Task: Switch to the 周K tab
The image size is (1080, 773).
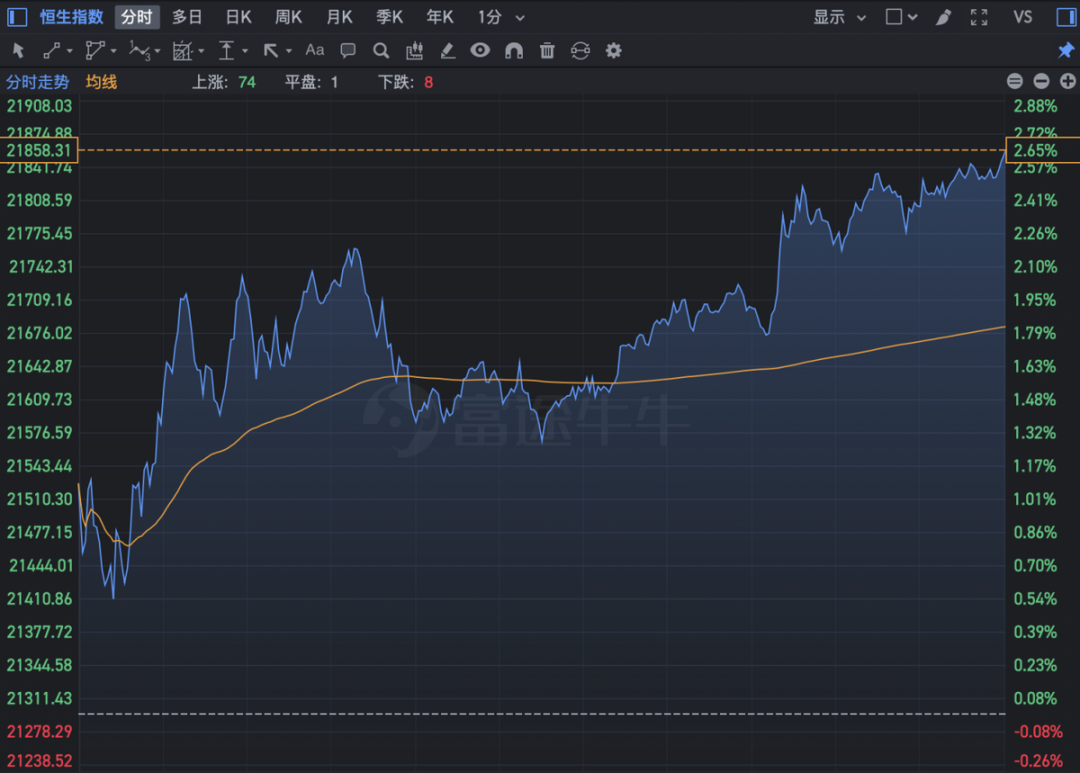Action: tap(289, 17)
